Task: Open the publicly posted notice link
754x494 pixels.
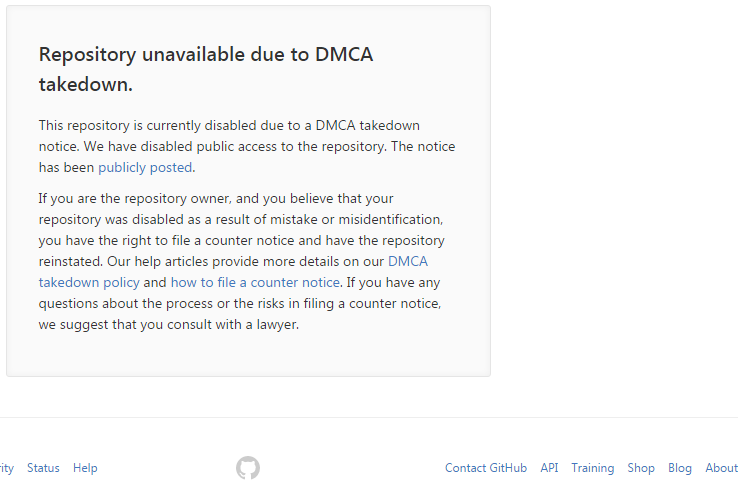Action: pyautogui.click(x=145, y=168)
